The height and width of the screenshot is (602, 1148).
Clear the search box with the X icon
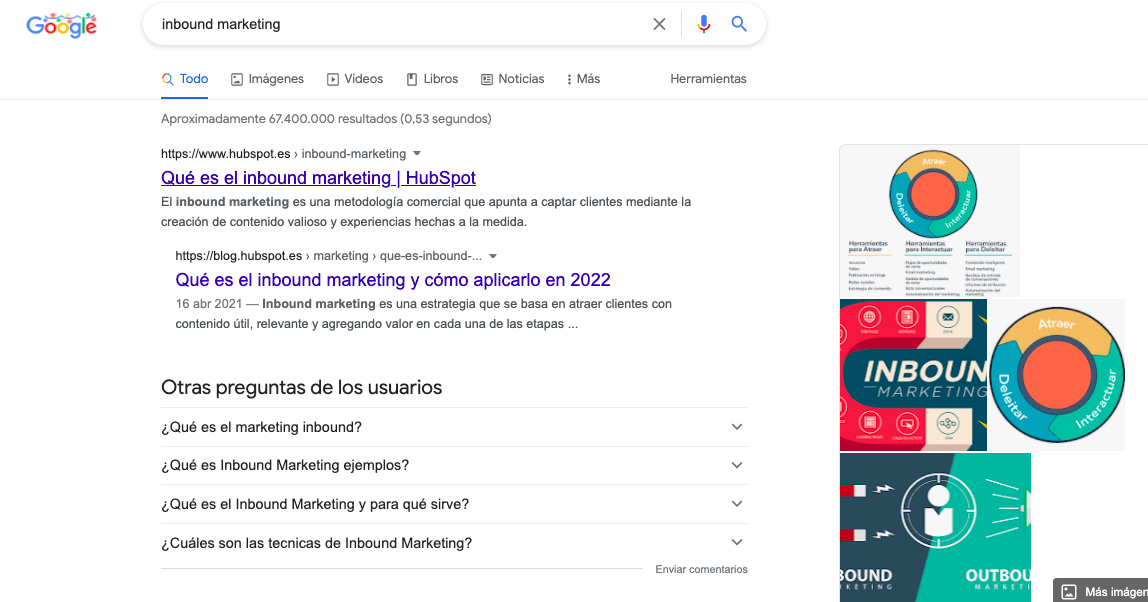[x=659, y=24]
